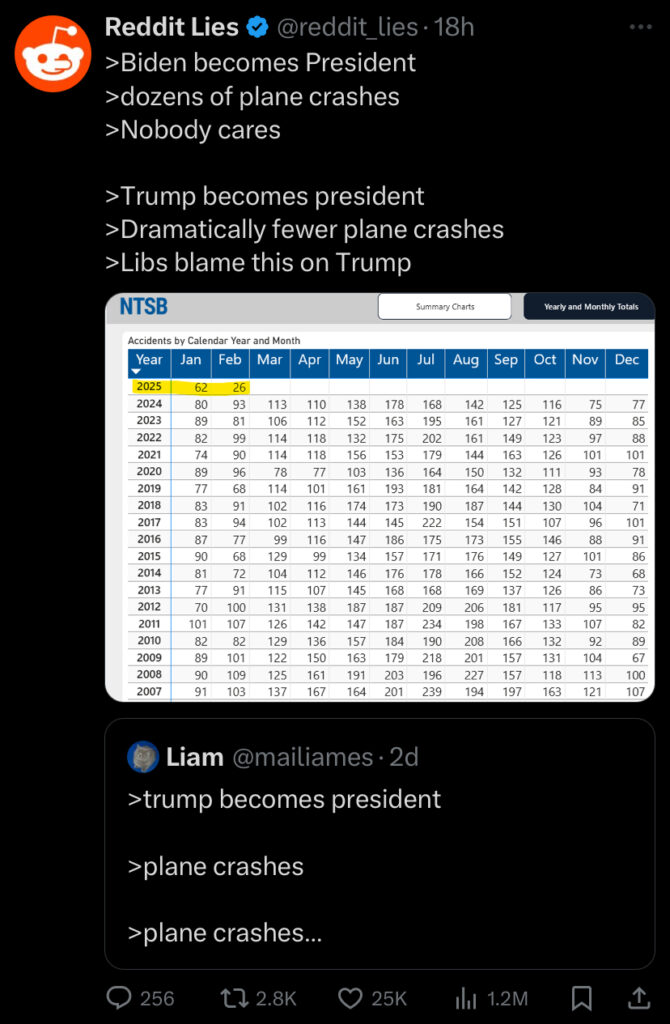The height and width of the screenshot is (1024, 670).
Task: Open the @reddit_lies handle link
Action: tap(347, 27)
